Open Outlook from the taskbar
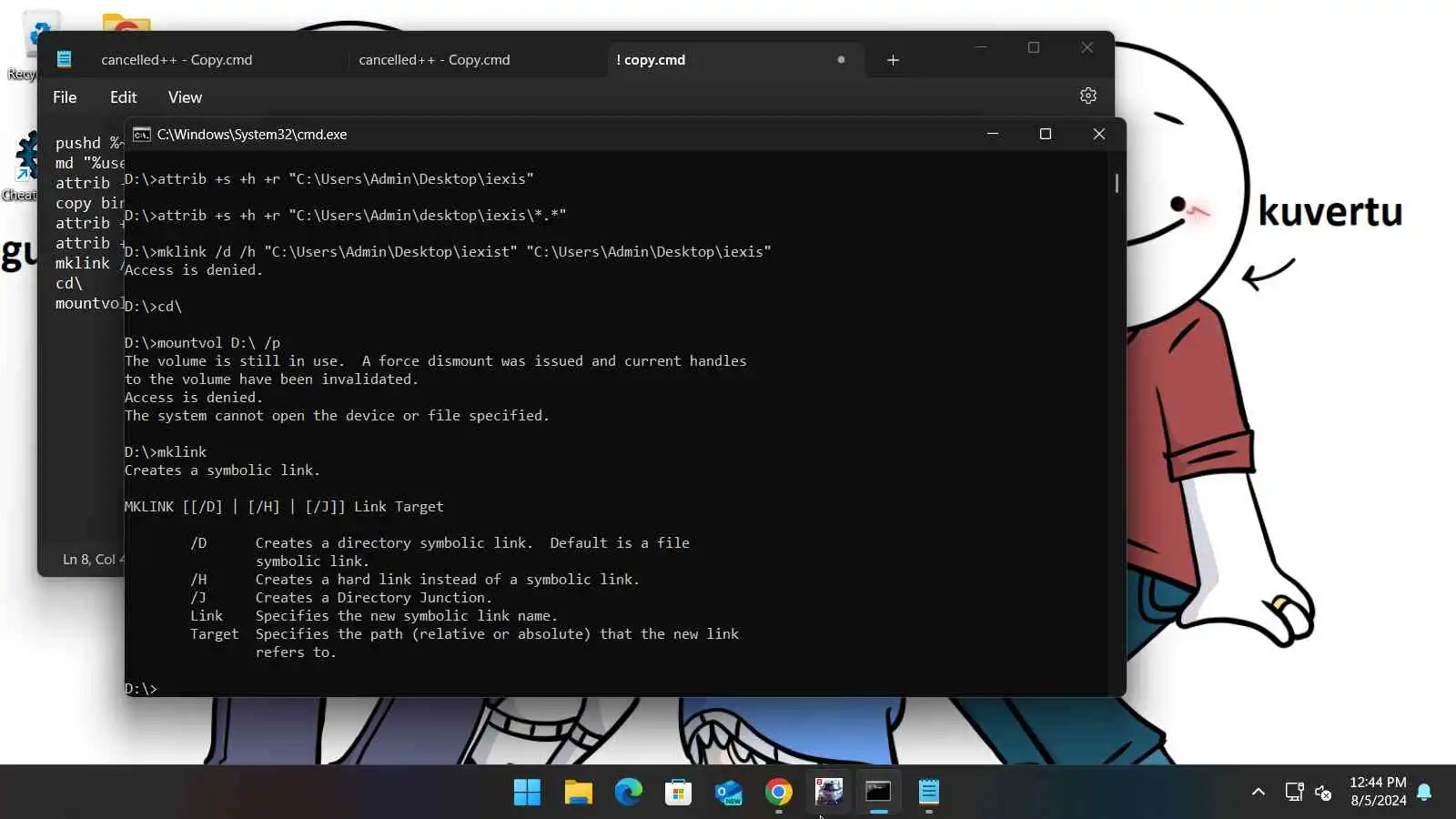Viewport: 1456px width, 819px height. 728,793
